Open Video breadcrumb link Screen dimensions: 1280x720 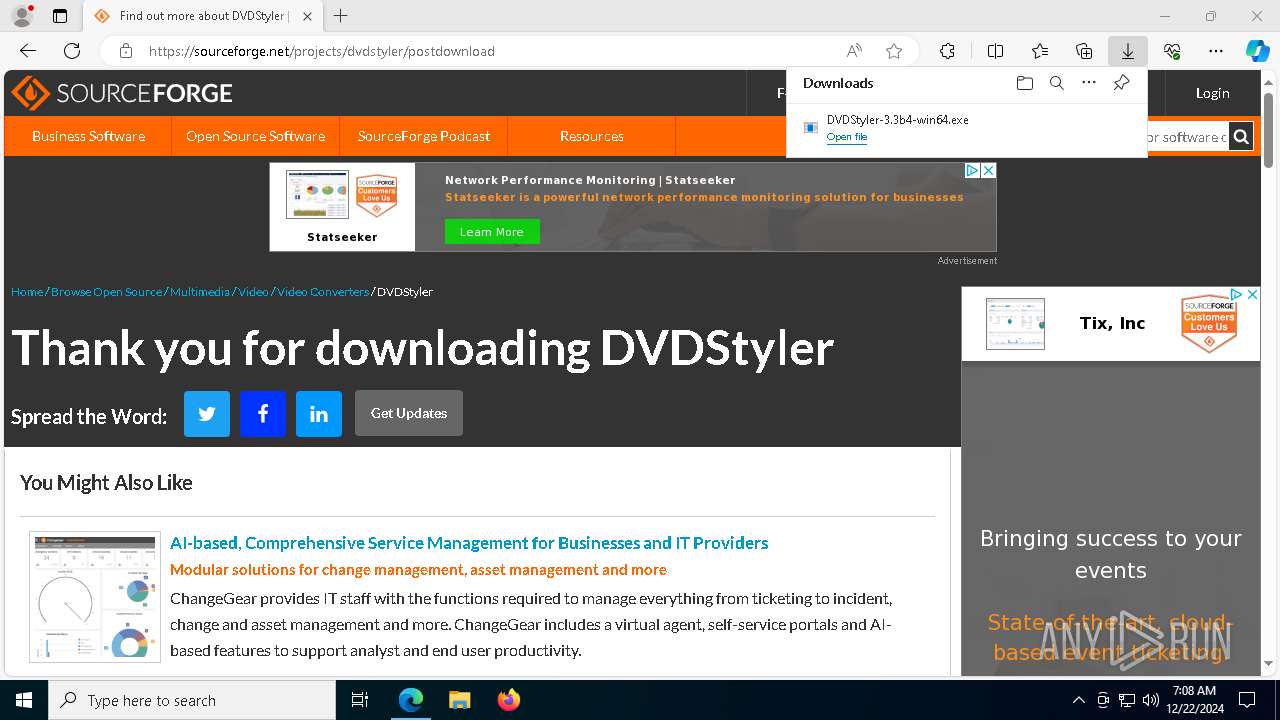(x=253, y=292)
